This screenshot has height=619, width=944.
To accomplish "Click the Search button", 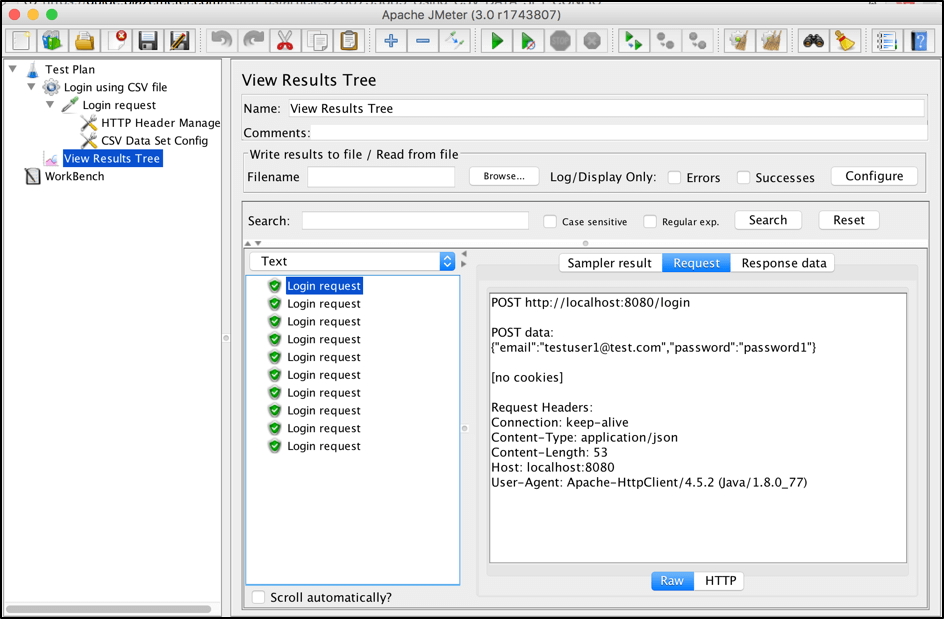I will click(768, 220).
